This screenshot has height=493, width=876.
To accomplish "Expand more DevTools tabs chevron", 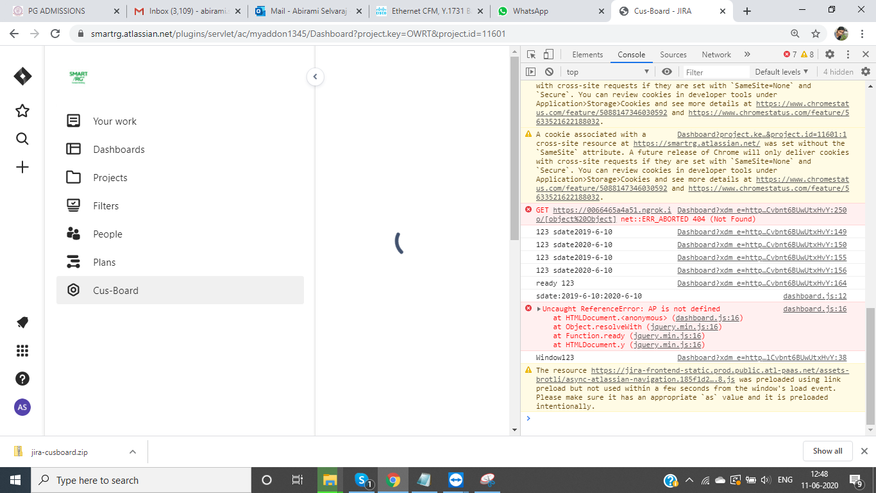I will point(747,54).
